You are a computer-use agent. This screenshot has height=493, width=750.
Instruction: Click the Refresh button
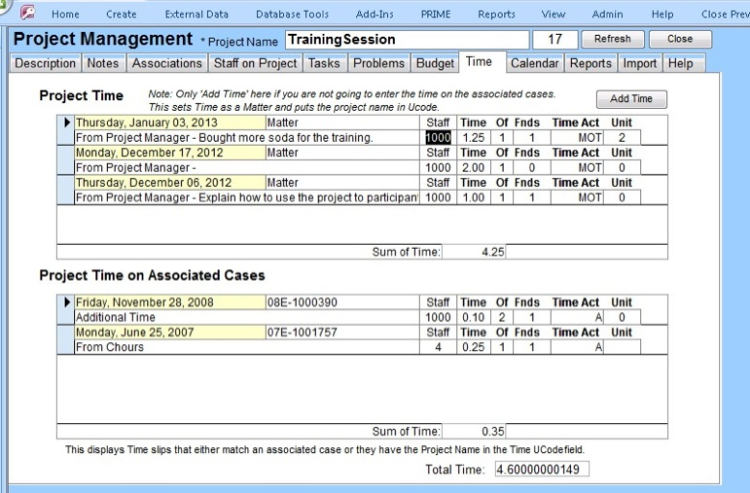(612, 39)
